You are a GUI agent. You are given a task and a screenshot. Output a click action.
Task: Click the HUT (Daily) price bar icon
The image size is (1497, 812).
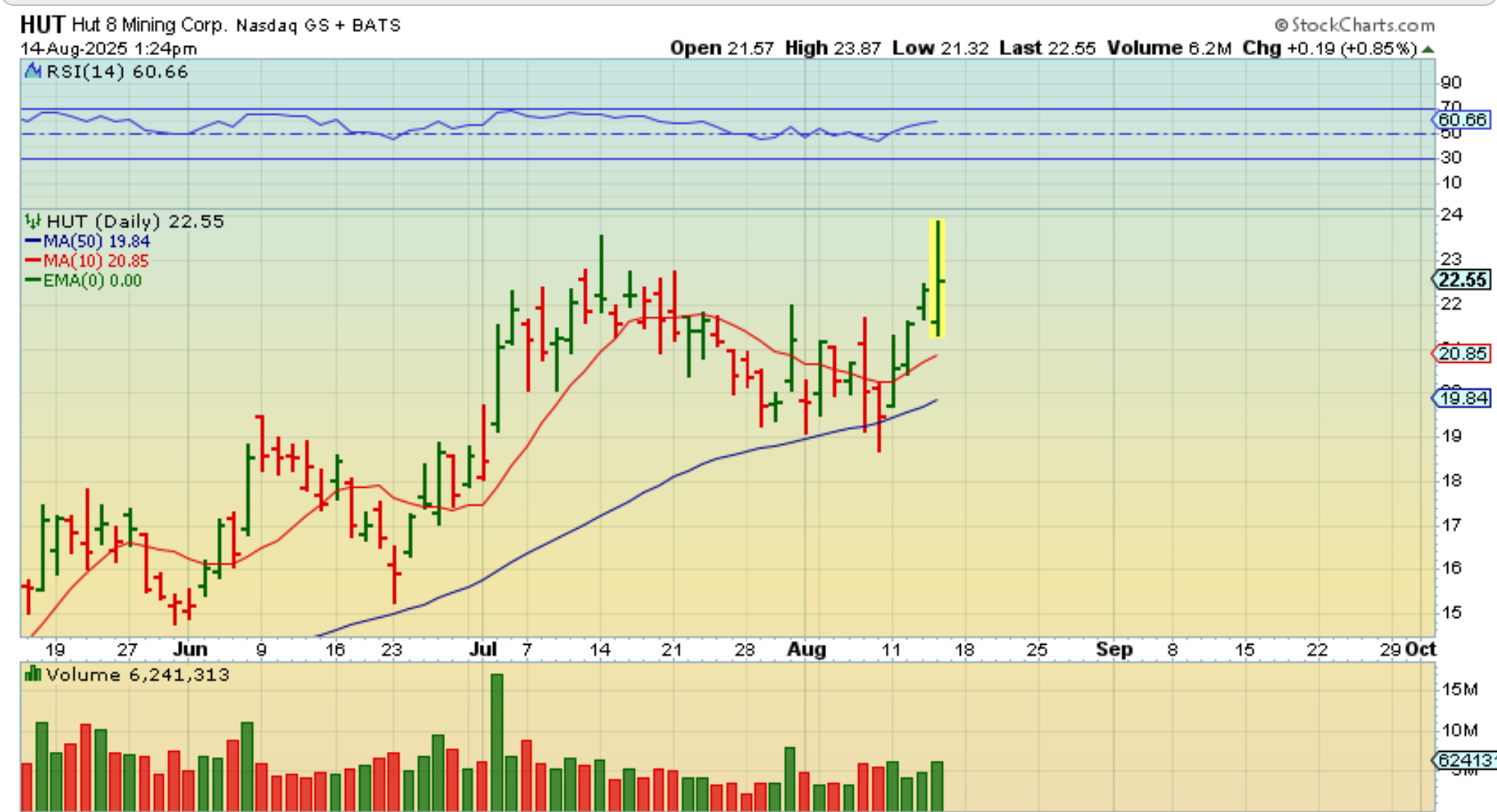click(x=33, y=221)
